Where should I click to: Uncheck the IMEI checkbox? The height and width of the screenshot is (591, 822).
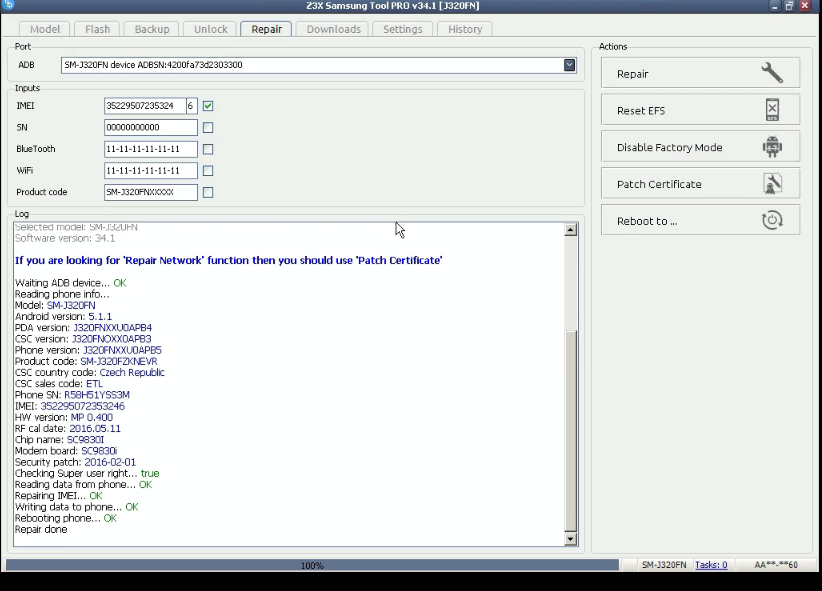pyautogui.click(x=208, y=106)
